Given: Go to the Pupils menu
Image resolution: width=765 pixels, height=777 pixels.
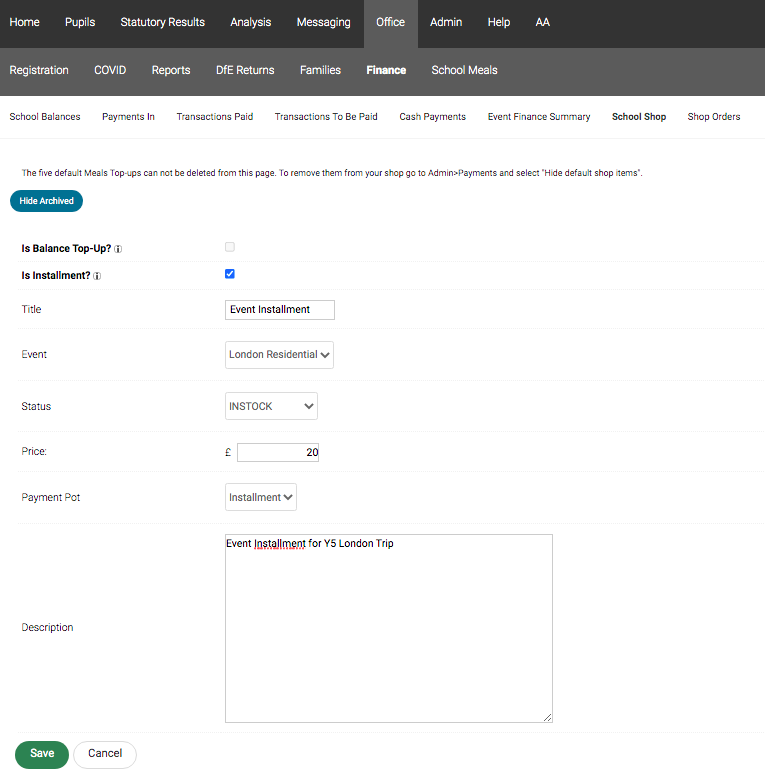Looking at the screenshot, I should [x=80, y=22].
